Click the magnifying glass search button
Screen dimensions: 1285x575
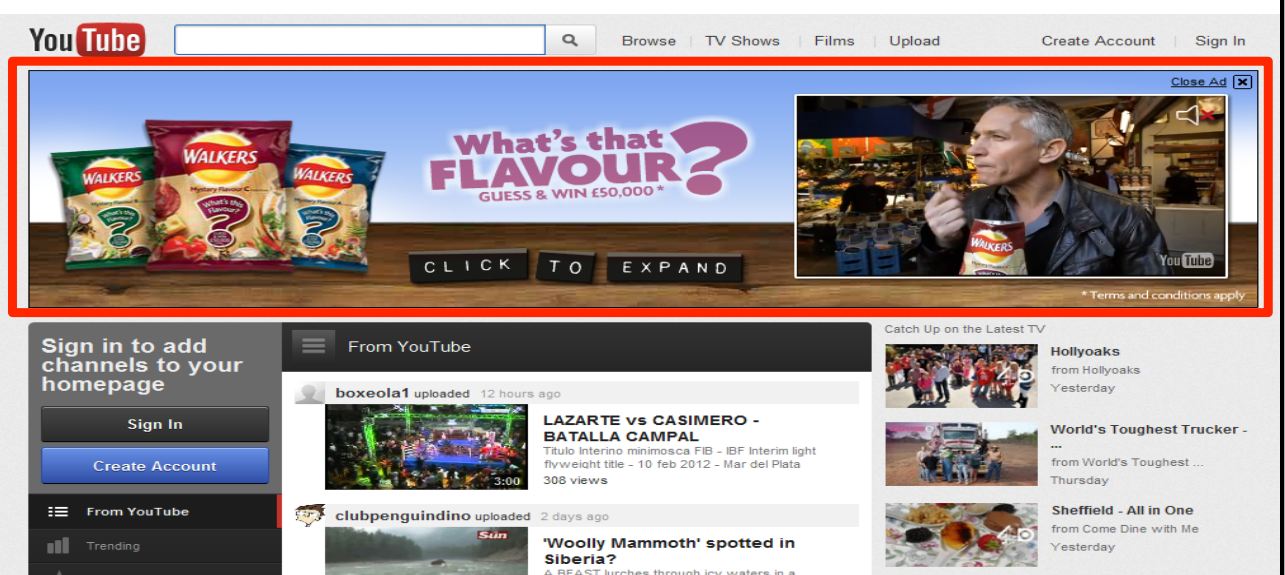(x=570, y=40)
